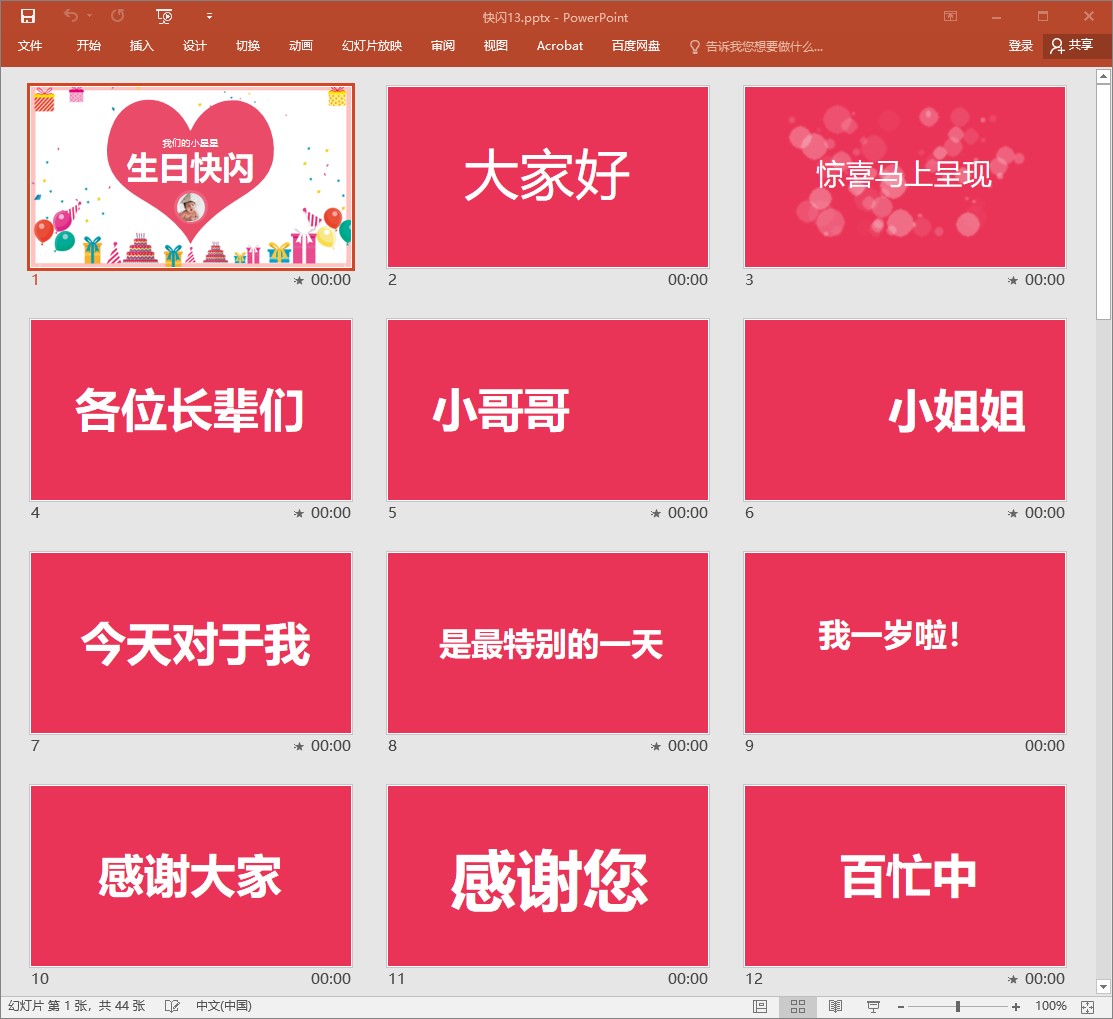Image resolution: width=1113 pixels, height=1019 pixels.
Task: Start slideshow from status bar icon
Action: point(873,1006)
